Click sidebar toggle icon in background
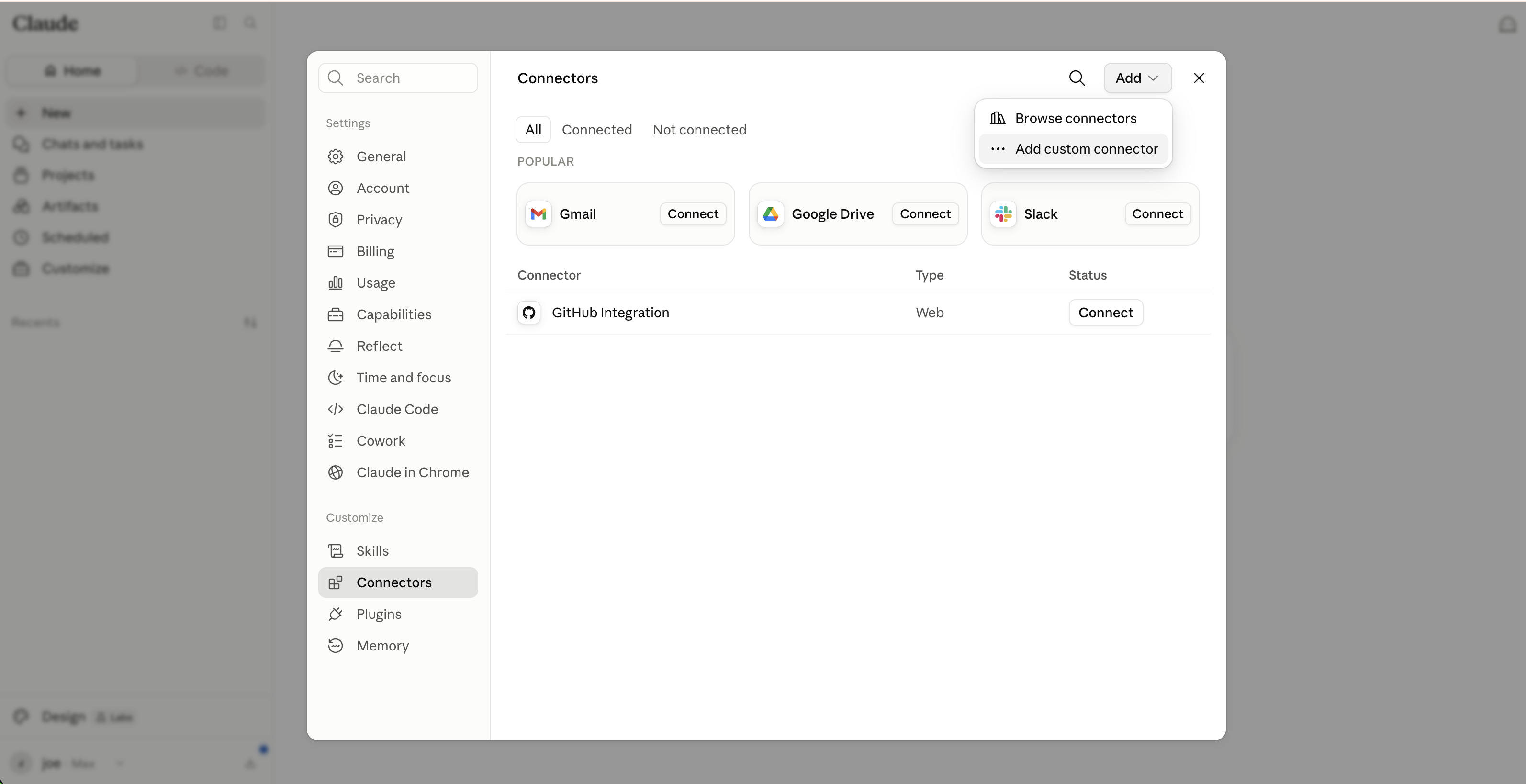Screen dimensions: 1526x784 [219, 22]
